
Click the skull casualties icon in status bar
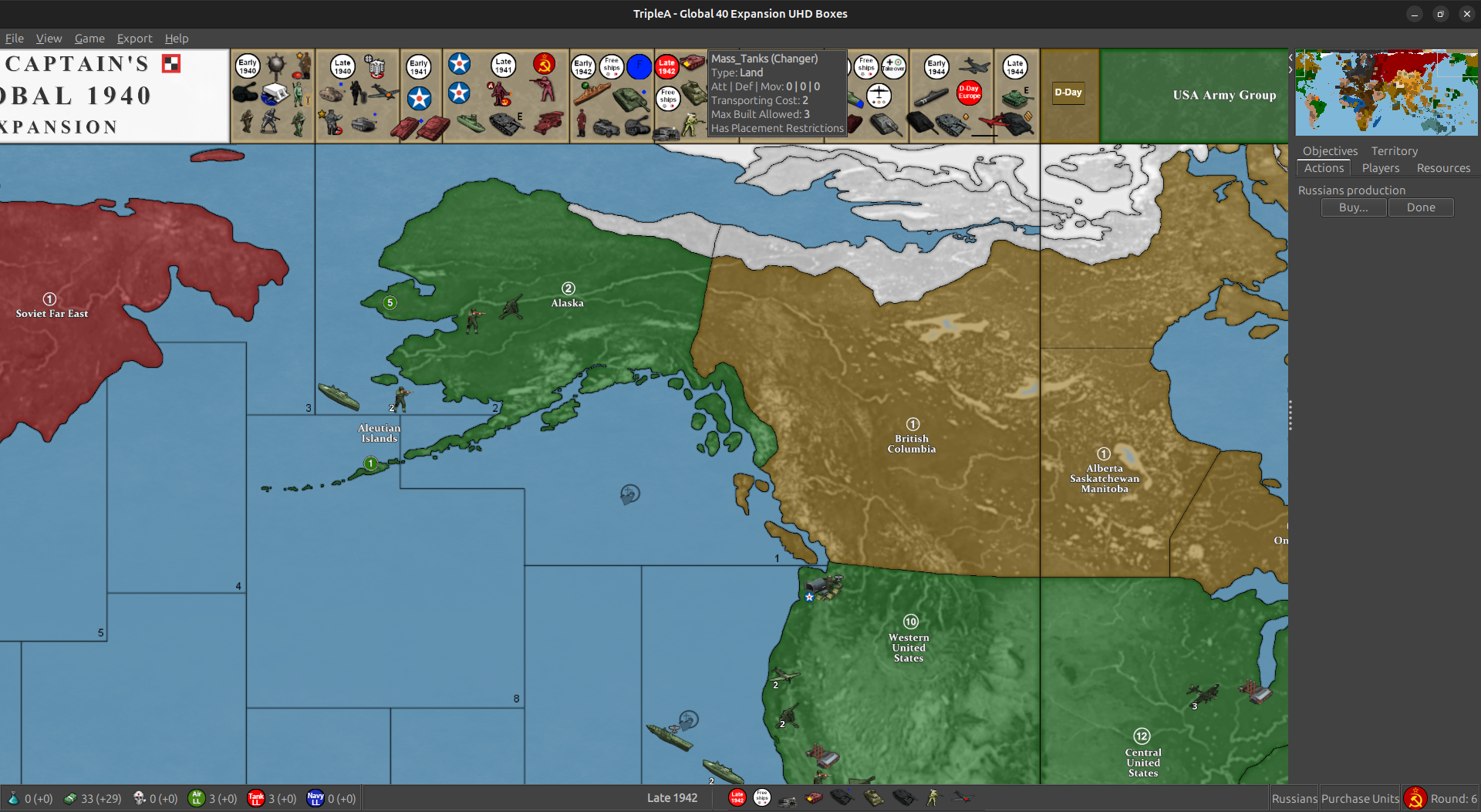click(x=138, y=797)
